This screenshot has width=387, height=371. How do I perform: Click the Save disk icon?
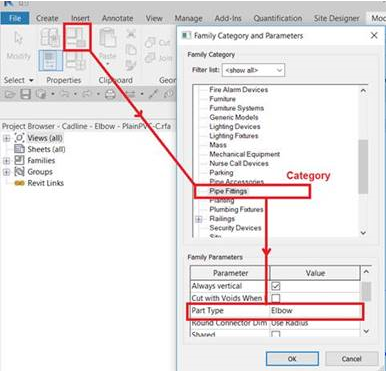point(25,94)
